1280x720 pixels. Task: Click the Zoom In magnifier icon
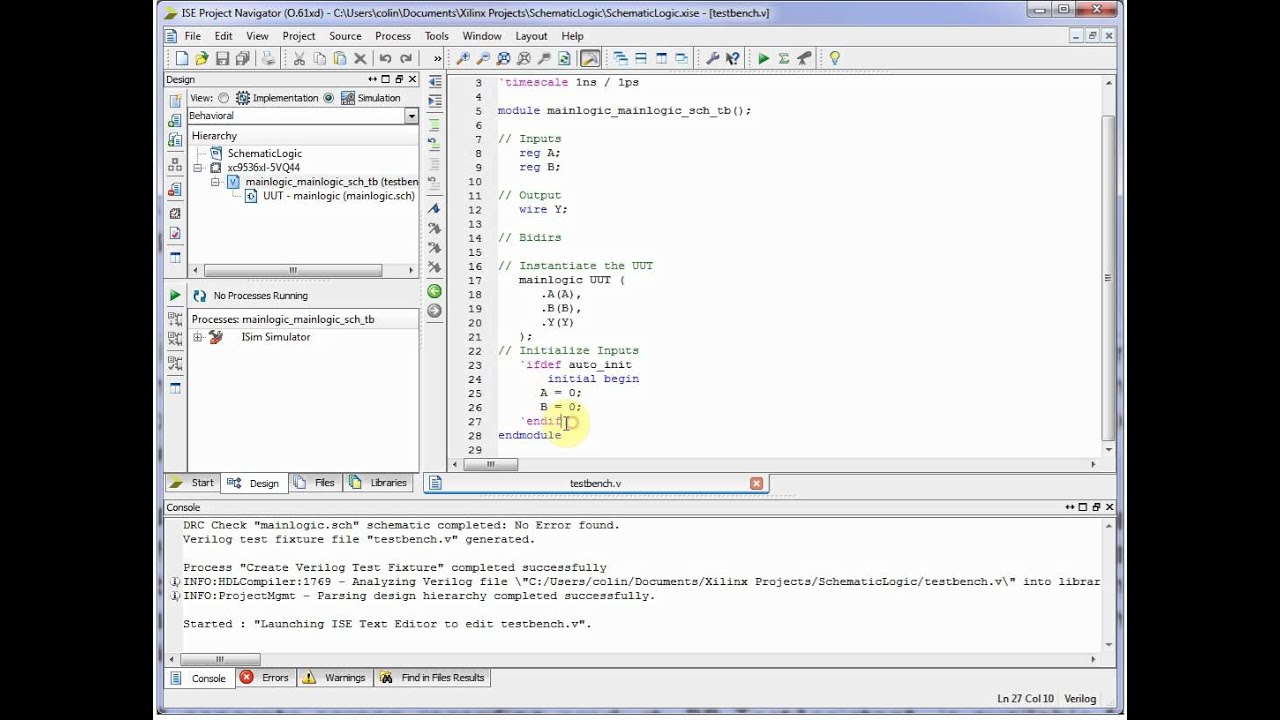[464, 59]
